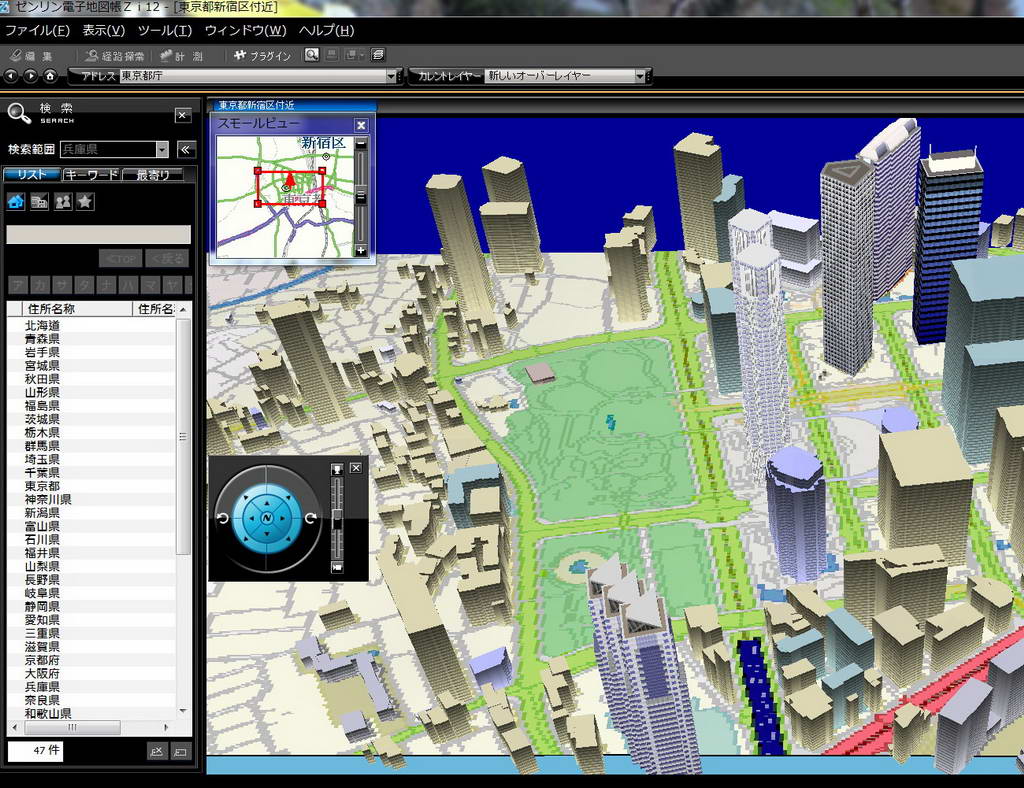Open the プラグイン plugin button

point(262,56)
